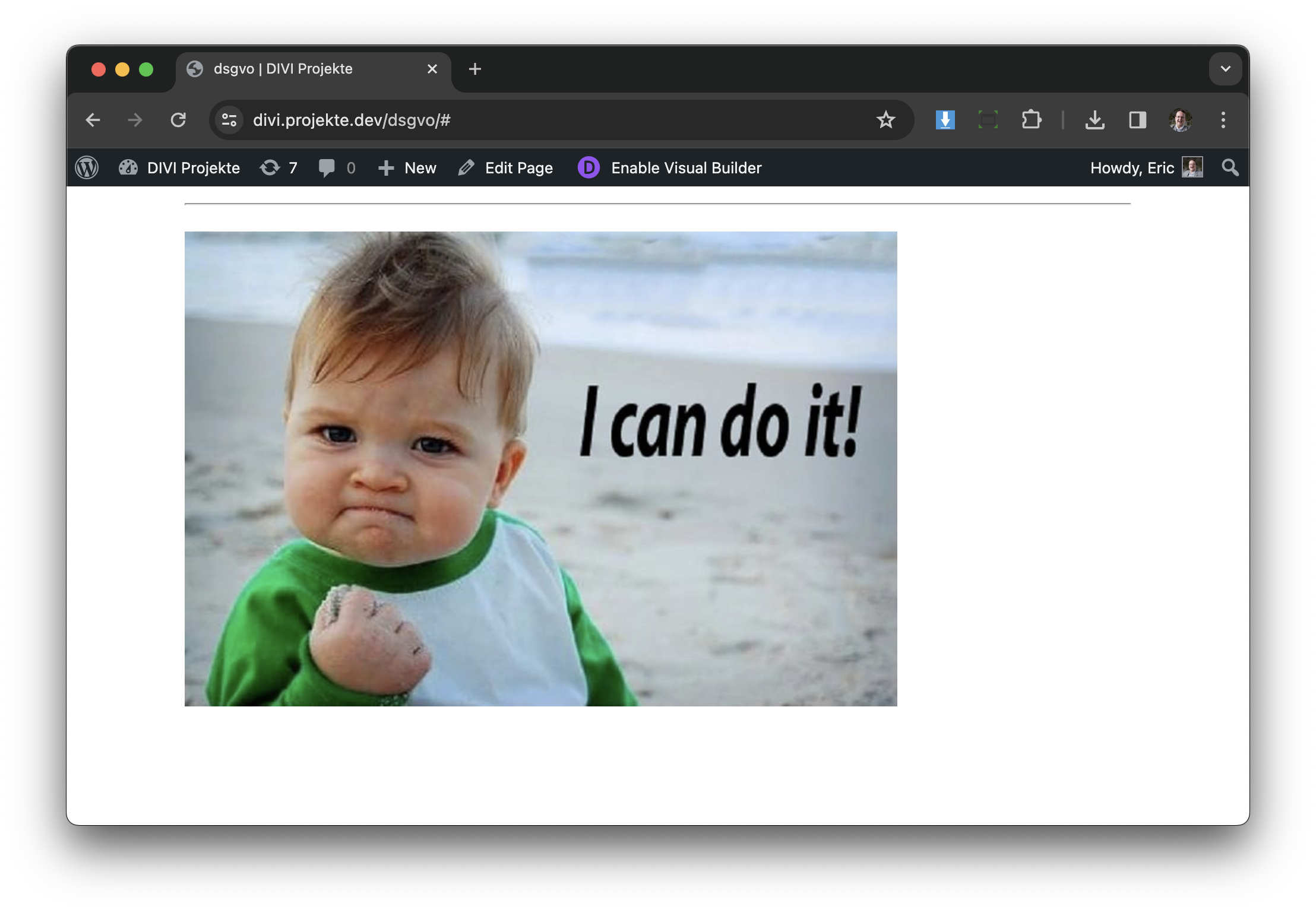Click the WordPress logo in admin bar

pos(87,168)
